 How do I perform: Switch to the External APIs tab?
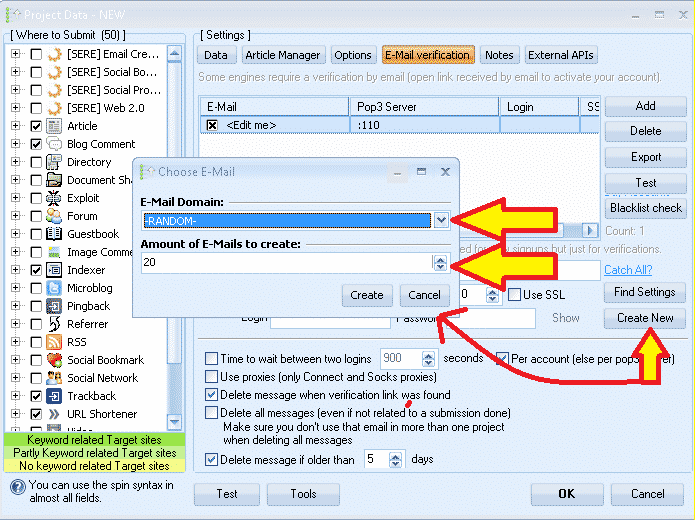pos(561,55)
